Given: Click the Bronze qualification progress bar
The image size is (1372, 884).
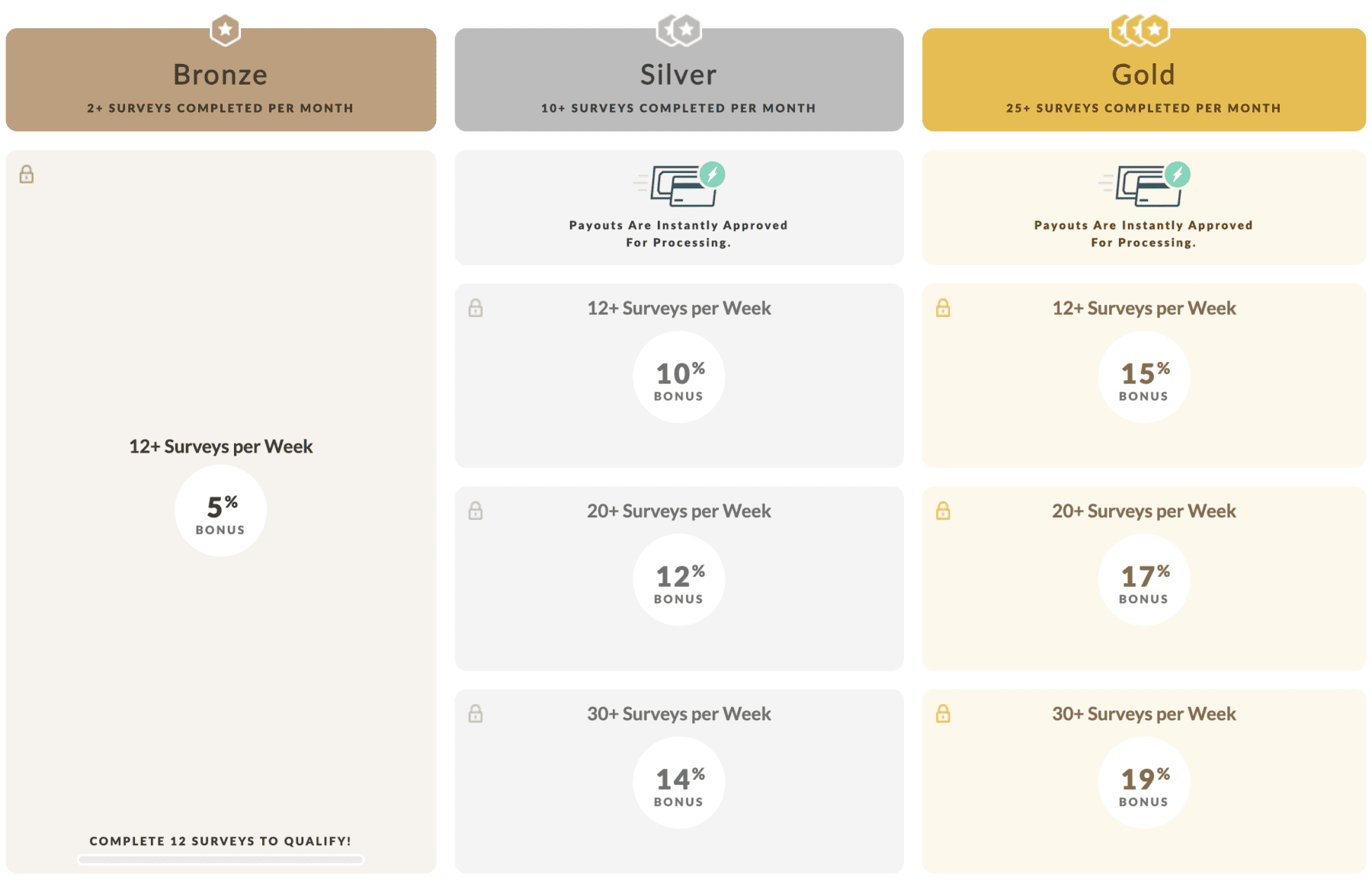Looking at the screenshot, I should point(220,859).
